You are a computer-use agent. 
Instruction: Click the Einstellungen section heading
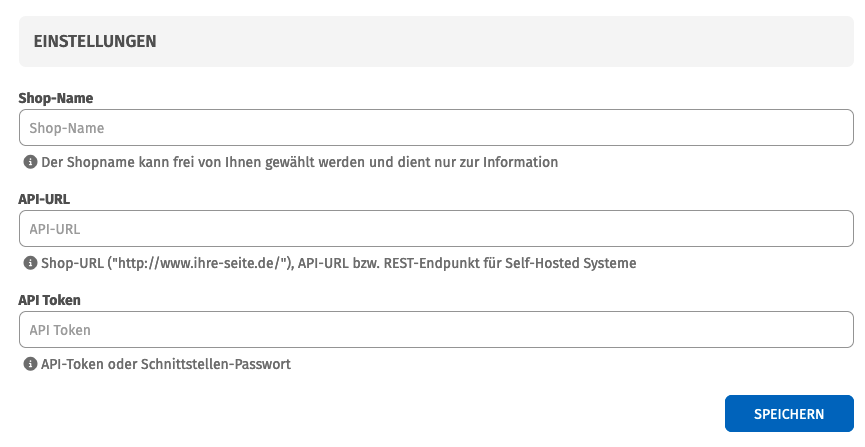[95, 42]
